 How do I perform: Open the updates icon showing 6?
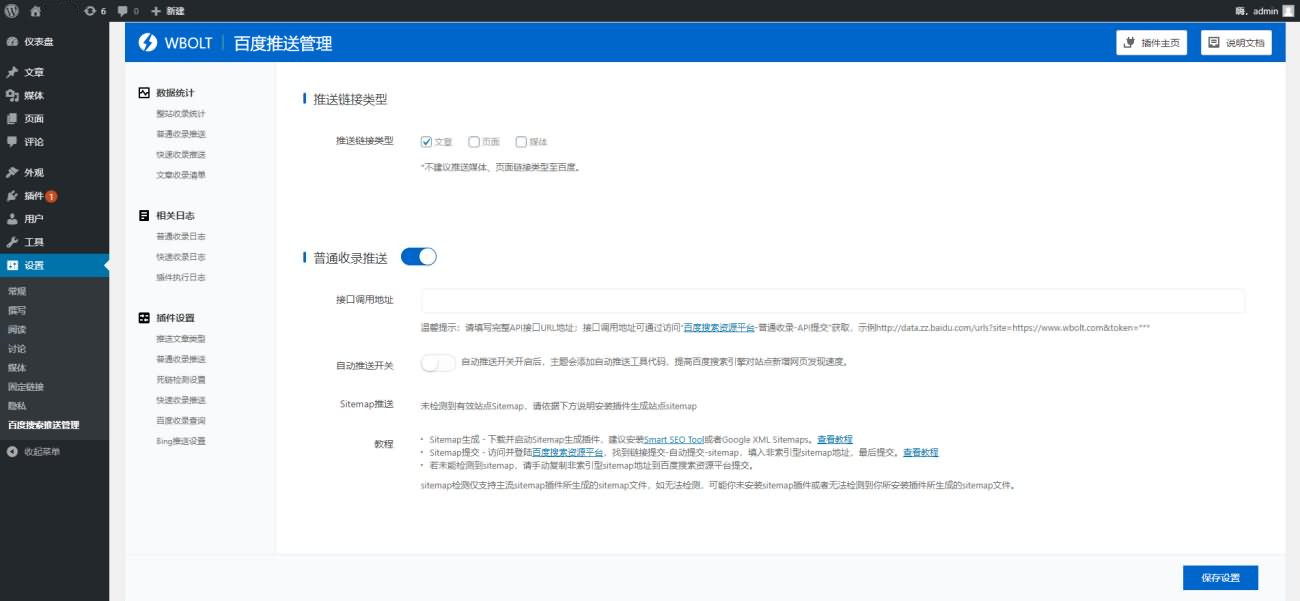[x=96, y=10]
